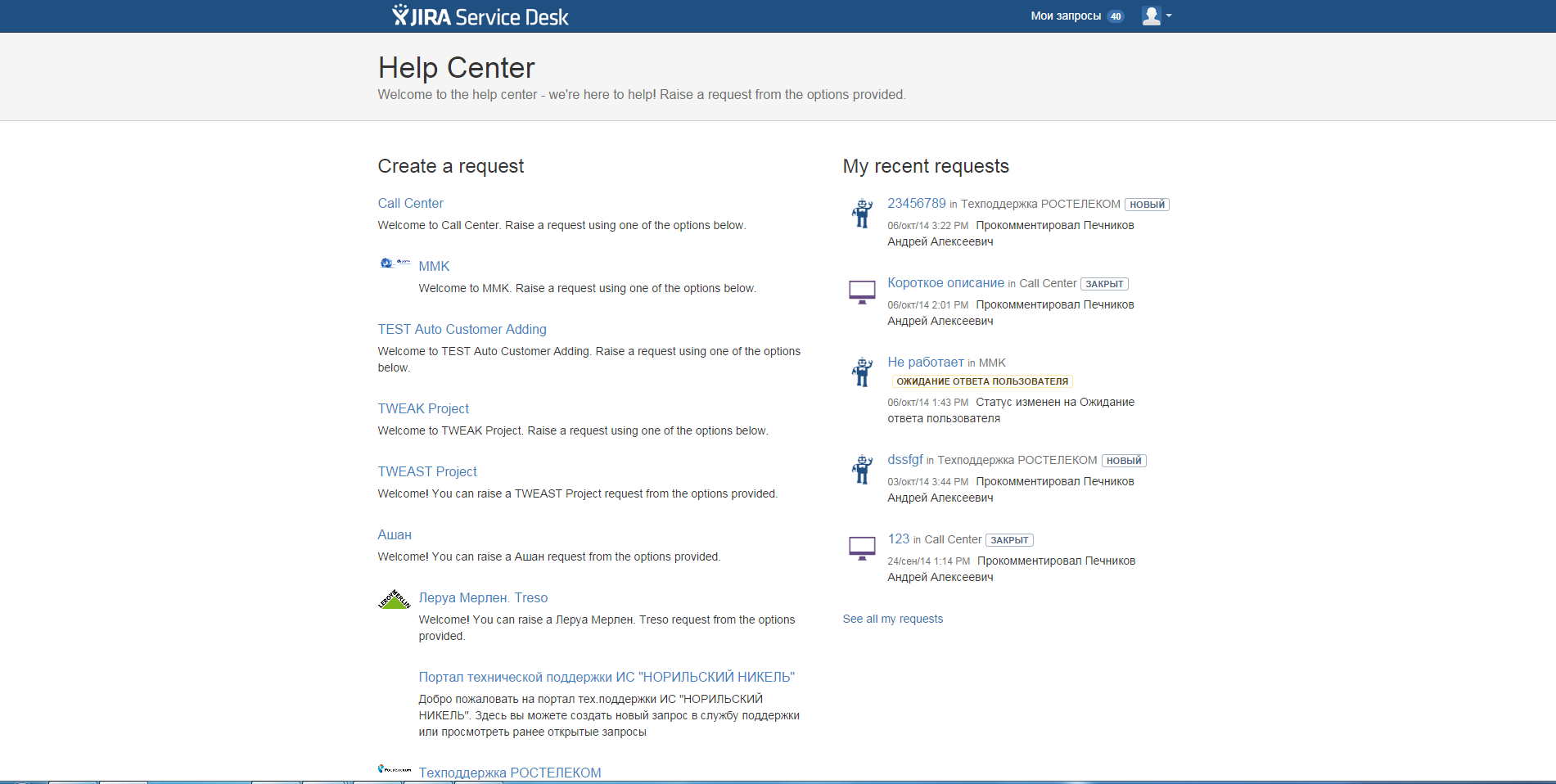
Task: Click timestamp 06/окт/14 1:43 PM
Action: tap(927, 403)
